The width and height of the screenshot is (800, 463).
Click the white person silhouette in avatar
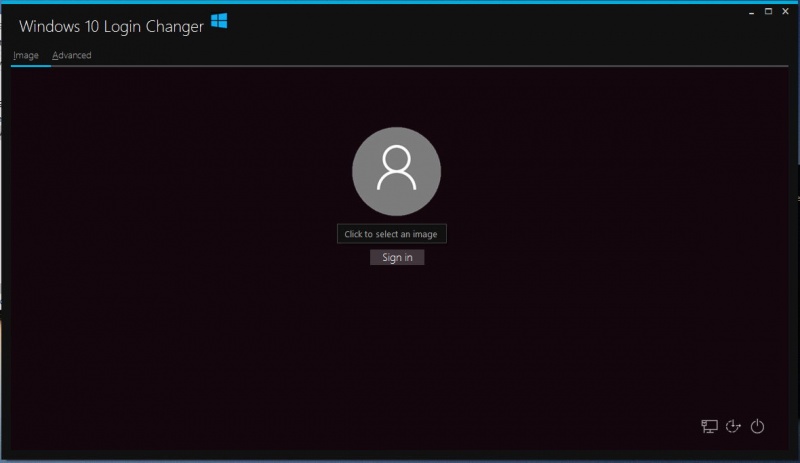[396, 168]
